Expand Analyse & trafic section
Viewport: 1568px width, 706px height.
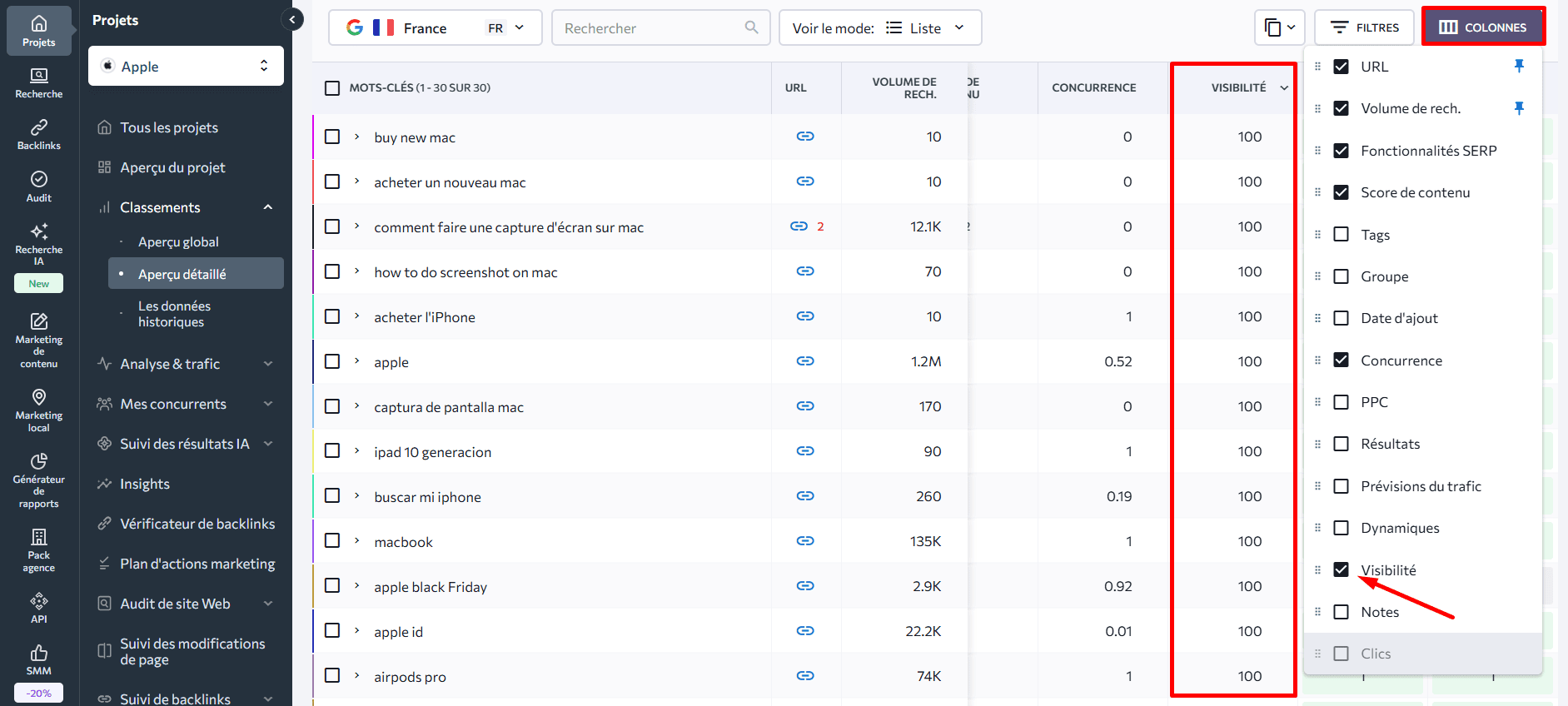[x=268, y=364]
